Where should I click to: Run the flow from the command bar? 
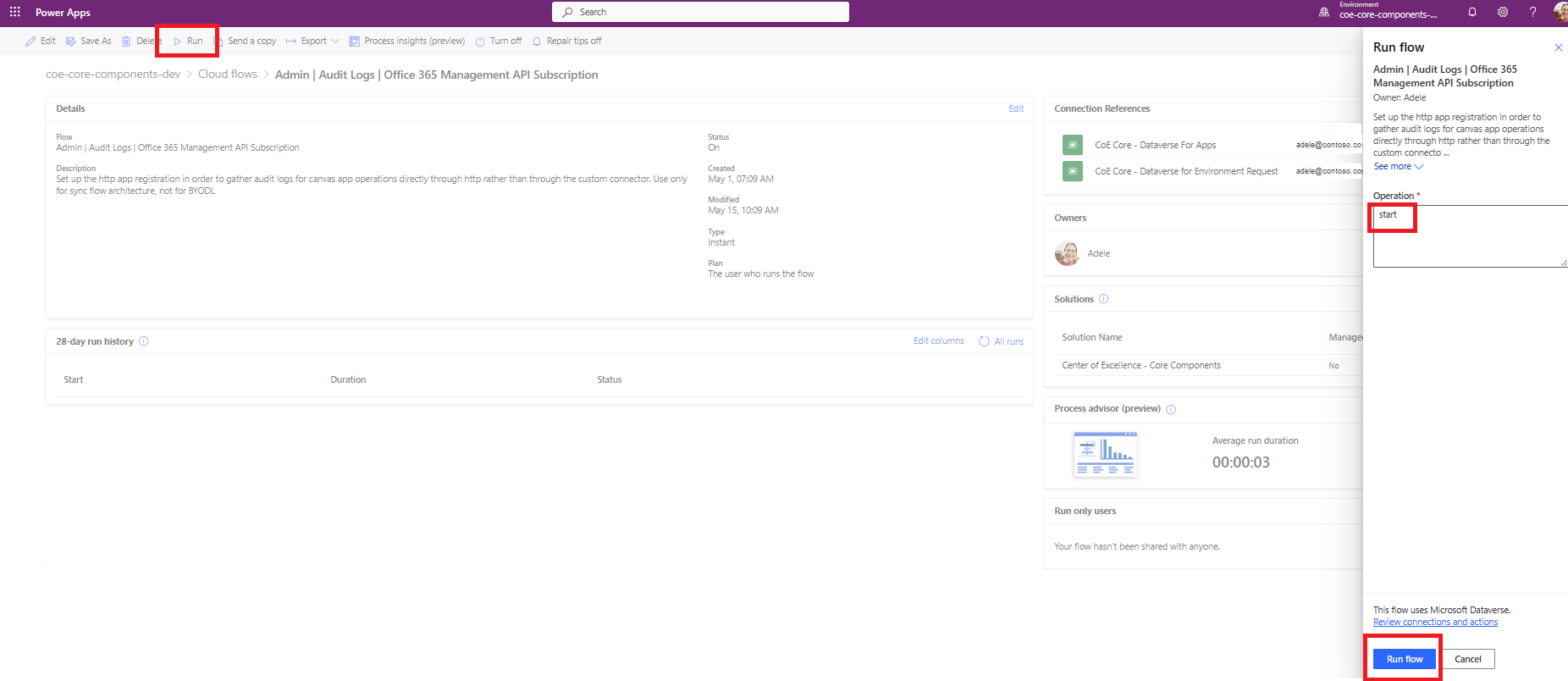point(188,41)
